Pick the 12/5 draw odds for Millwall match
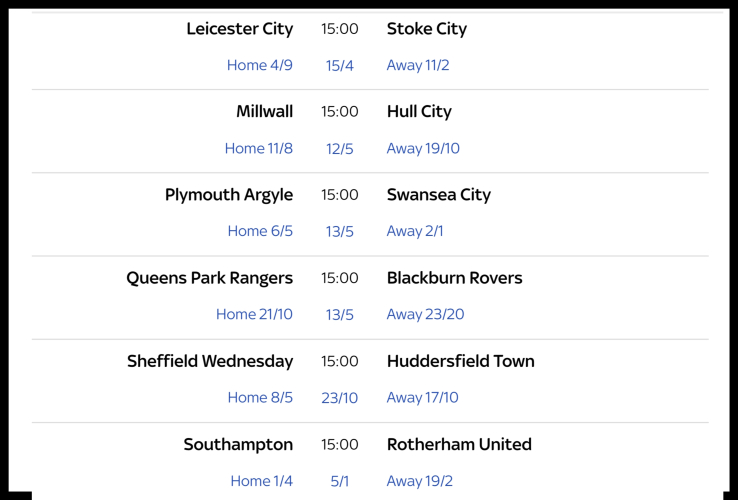738x500 pixels. 340,149
